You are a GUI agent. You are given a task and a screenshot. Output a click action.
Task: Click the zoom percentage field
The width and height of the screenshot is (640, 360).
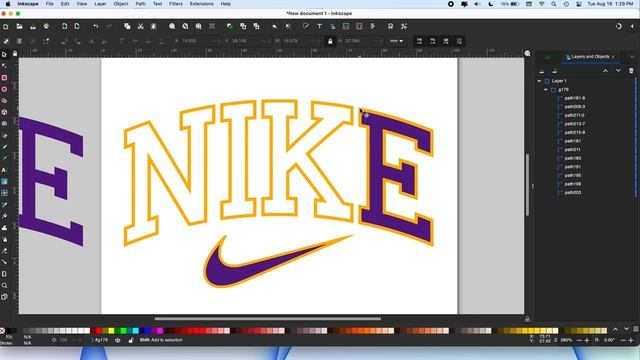tap(567, 340)
